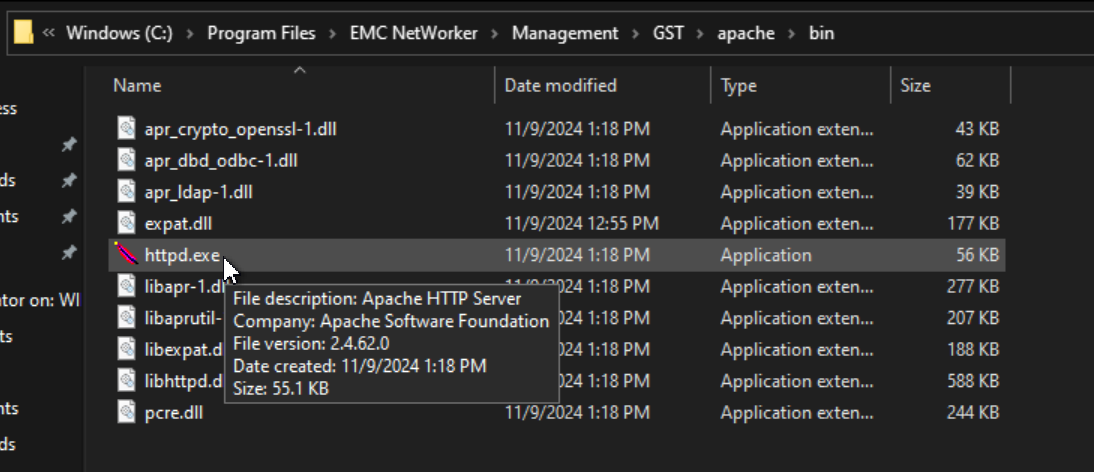The height and width of the screenshot is (472, 1094).
Task: Sort files by Type column header
Action: pyautogui.click(x=738, y=86)
